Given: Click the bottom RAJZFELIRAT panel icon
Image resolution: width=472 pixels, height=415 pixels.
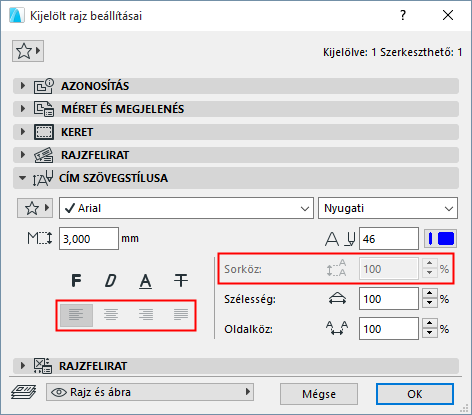Looking at the screenshot, I should coord(43,366).
